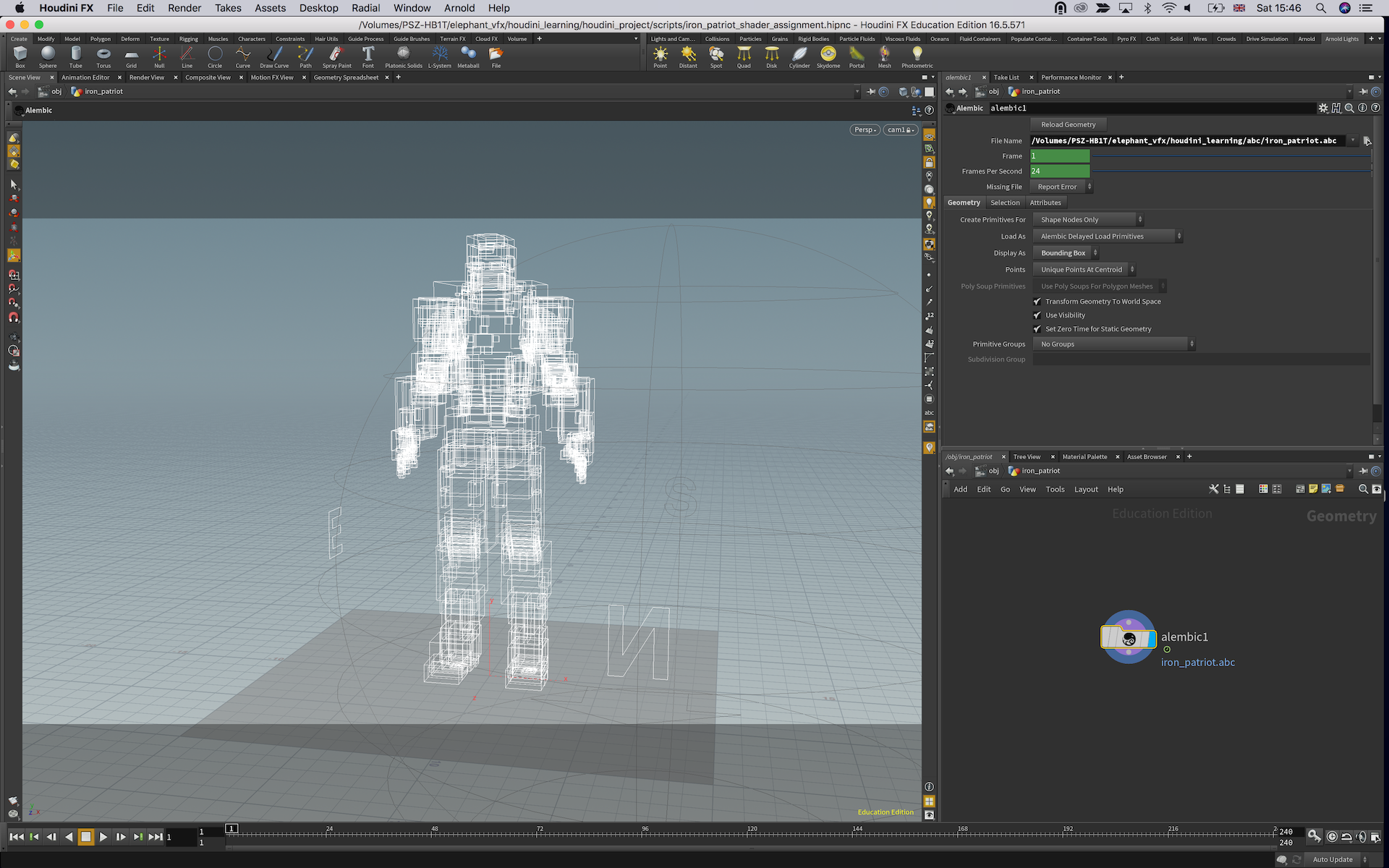This screenshot has width=1389, height=868.
Task: Switch to Render View tab
Action: (x=147, y=77)
